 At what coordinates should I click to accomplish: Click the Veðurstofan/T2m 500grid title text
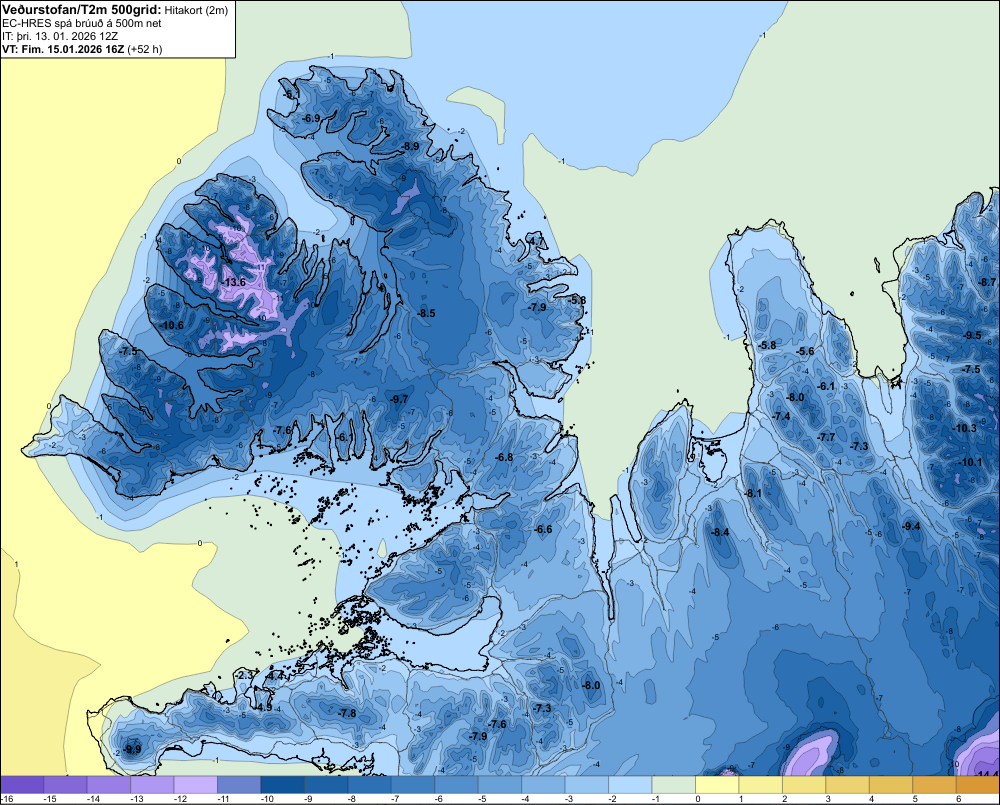pos(82,10)
